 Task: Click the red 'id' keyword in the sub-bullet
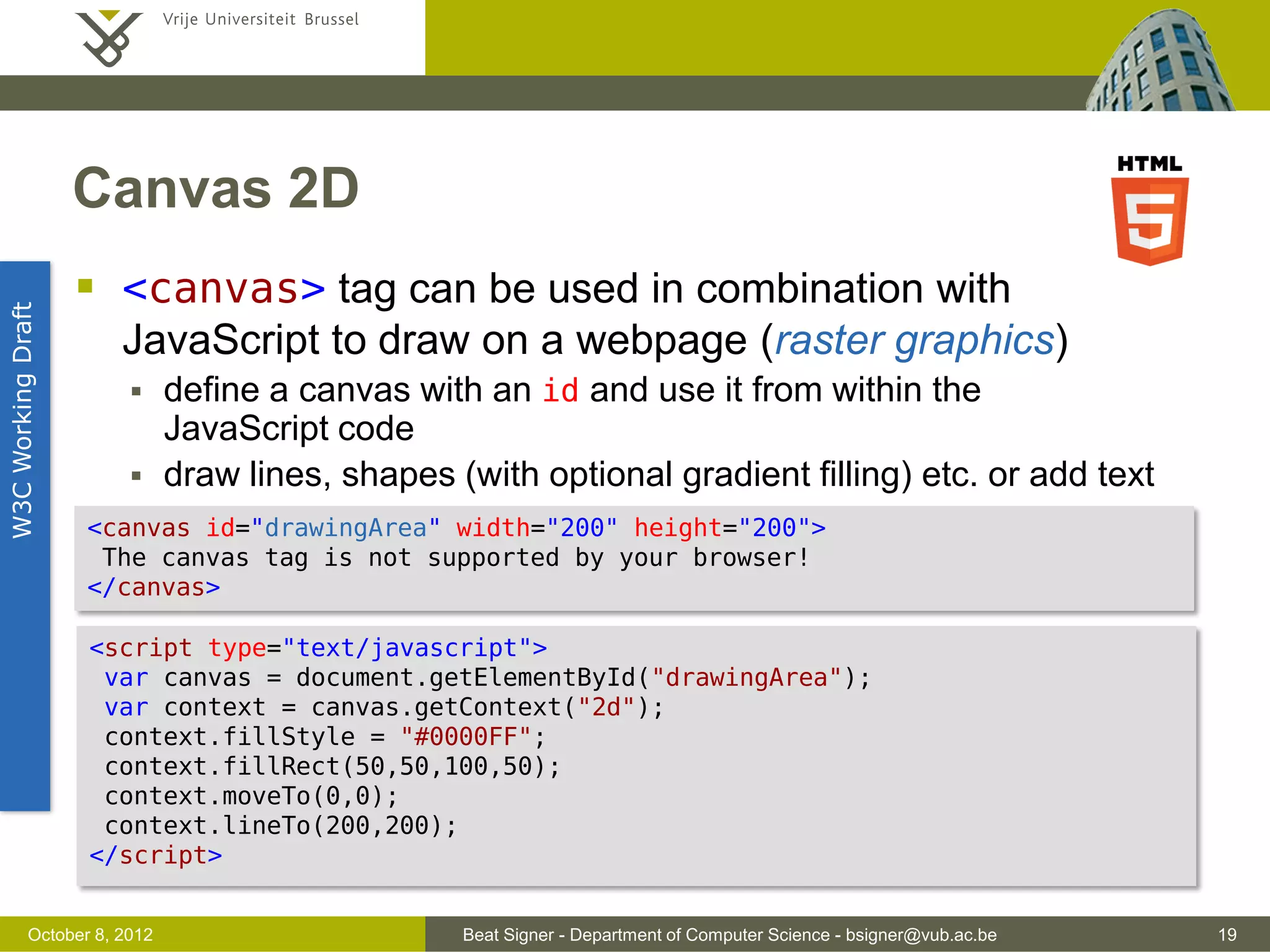561,390
